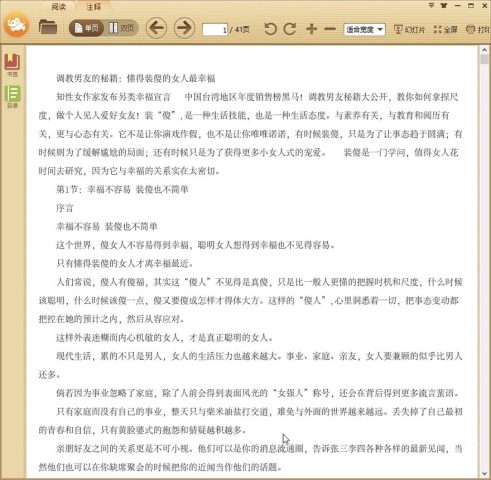The width and height of the screenshot is (491, 480).
Task: Switch to the 阅读 tab
Action: [x=59, y=7]
